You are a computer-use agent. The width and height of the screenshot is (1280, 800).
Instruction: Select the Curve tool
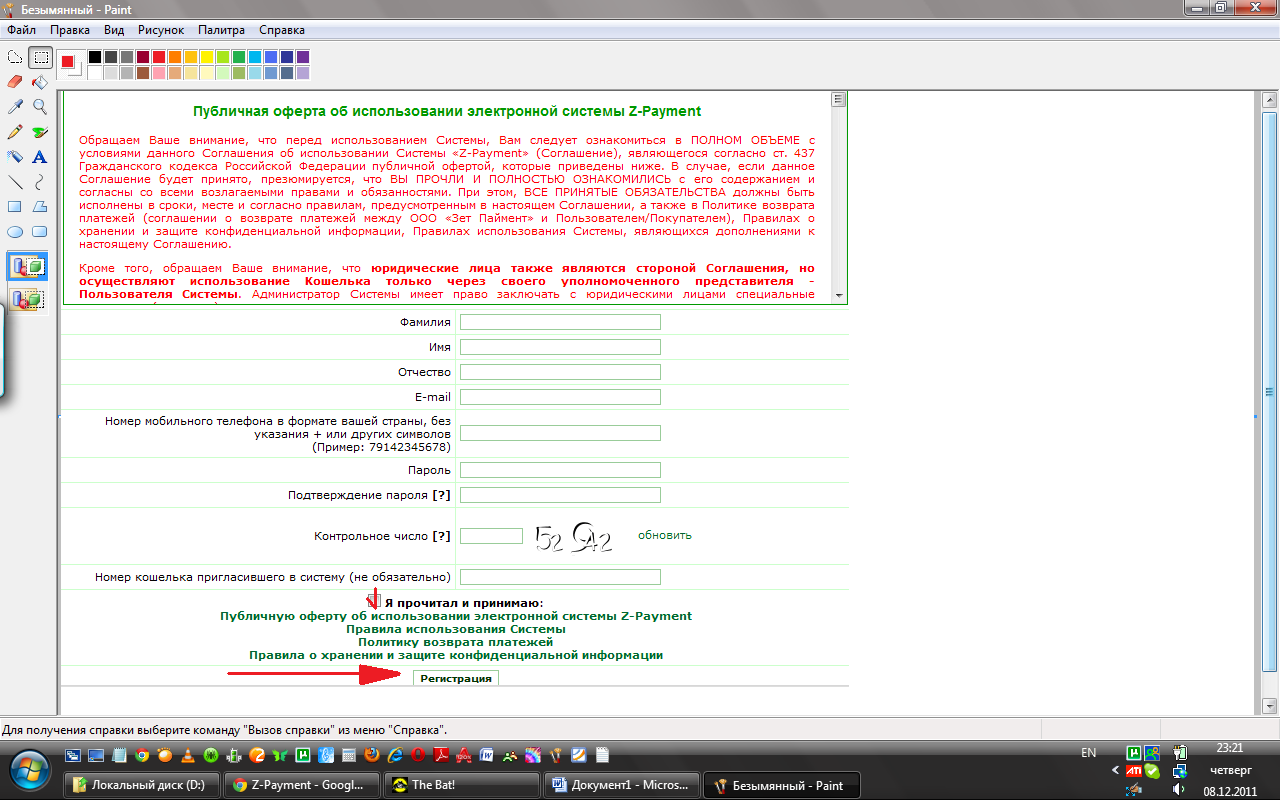(40, 181)
